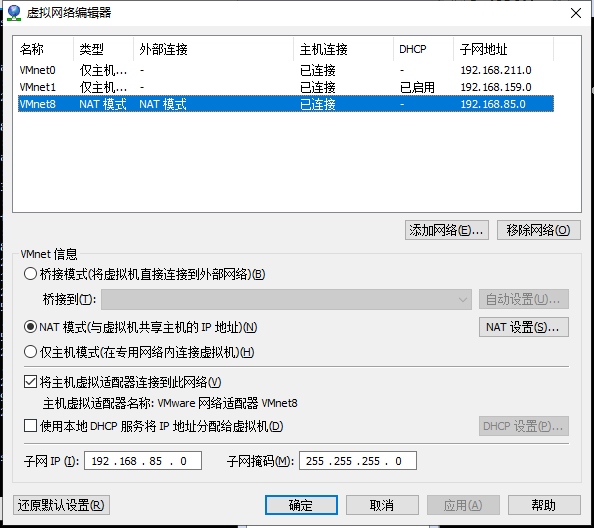The image size is (594, 528).
Task: Open NAT 设置 dialog
Action: coord(524,327)
